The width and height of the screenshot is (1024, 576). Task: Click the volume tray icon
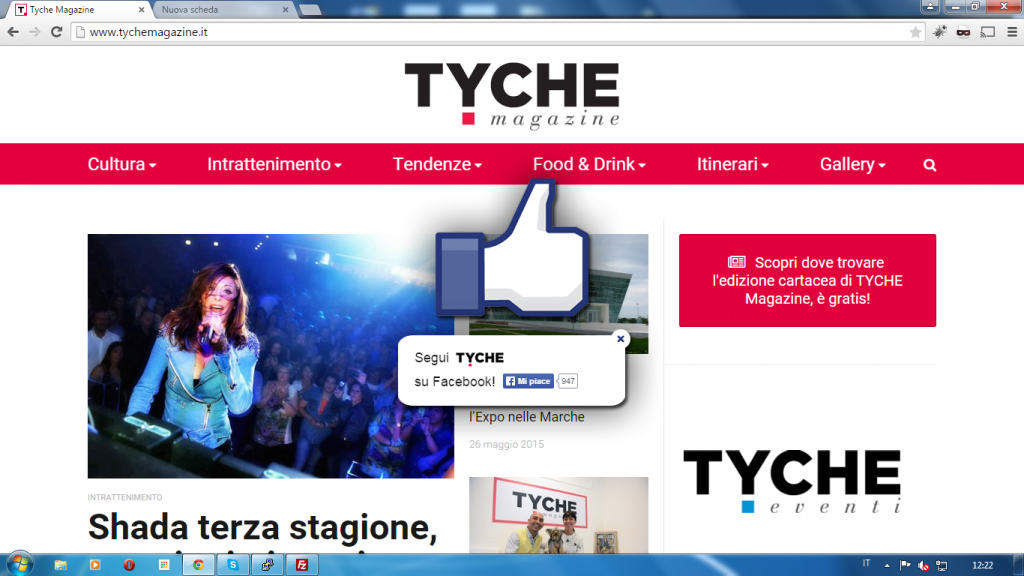point(923,566)
